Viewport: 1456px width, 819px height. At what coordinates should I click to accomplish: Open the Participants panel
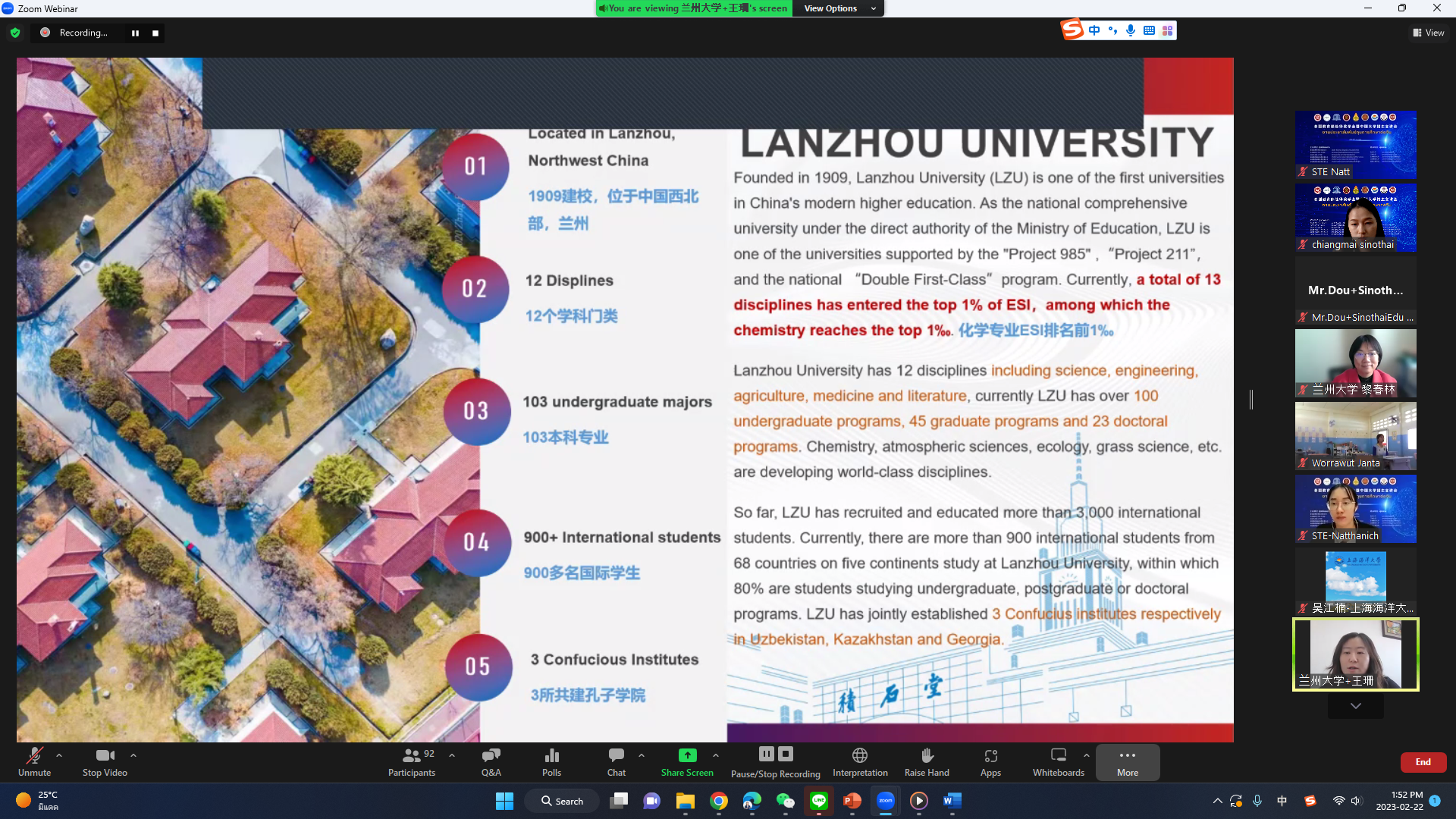(412, 761)
